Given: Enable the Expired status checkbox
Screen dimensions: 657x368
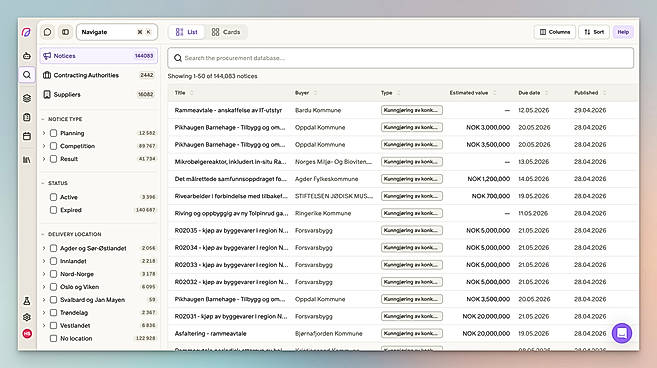Looking at the screenshot, I should pos(53,210).
